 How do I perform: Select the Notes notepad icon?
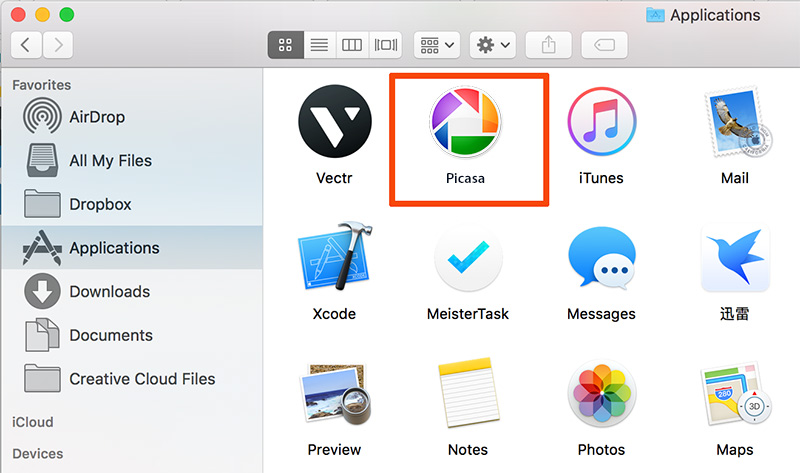468,393
